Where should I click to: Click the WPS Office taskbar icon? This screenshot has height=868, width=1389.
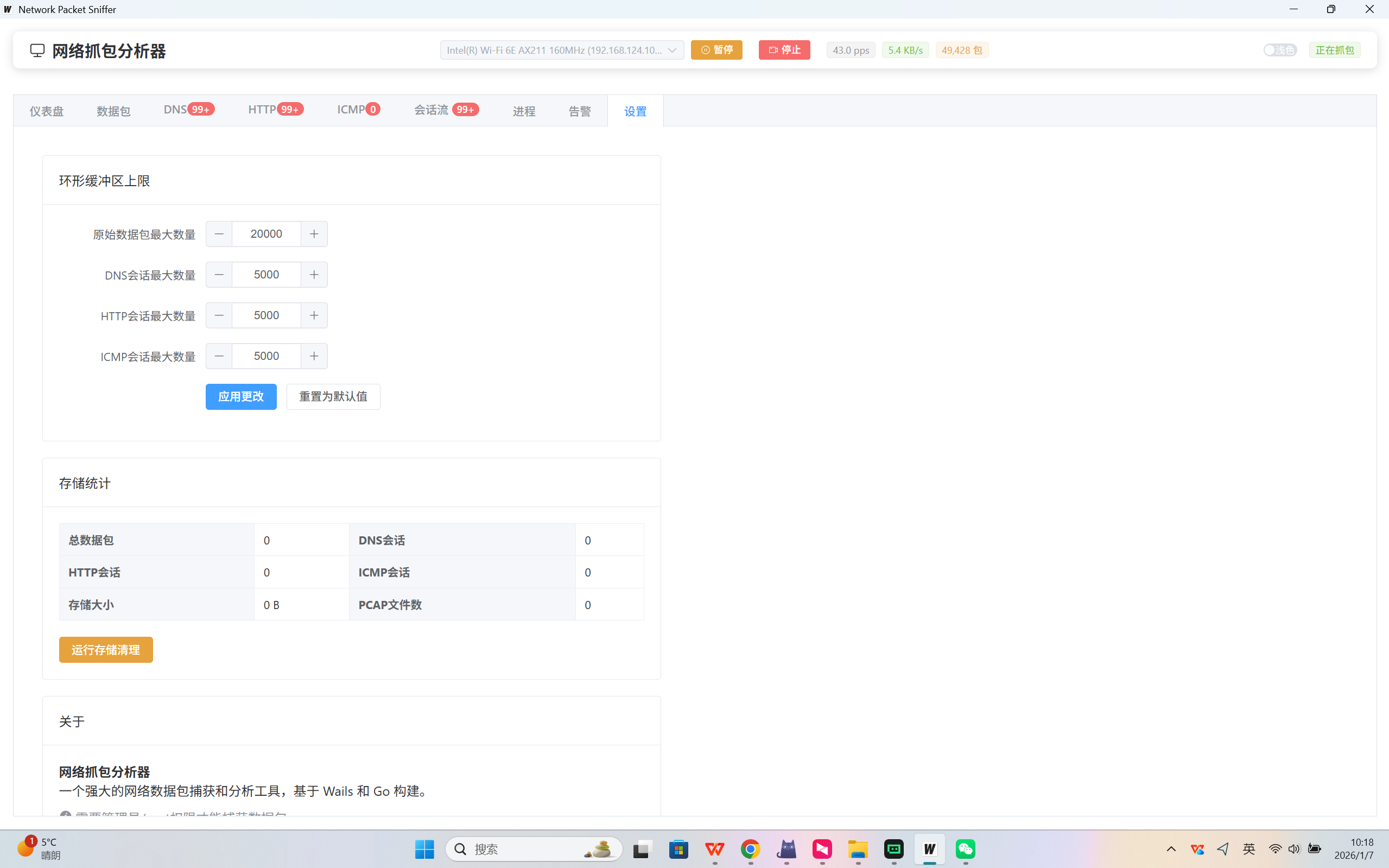pos(715,849)
